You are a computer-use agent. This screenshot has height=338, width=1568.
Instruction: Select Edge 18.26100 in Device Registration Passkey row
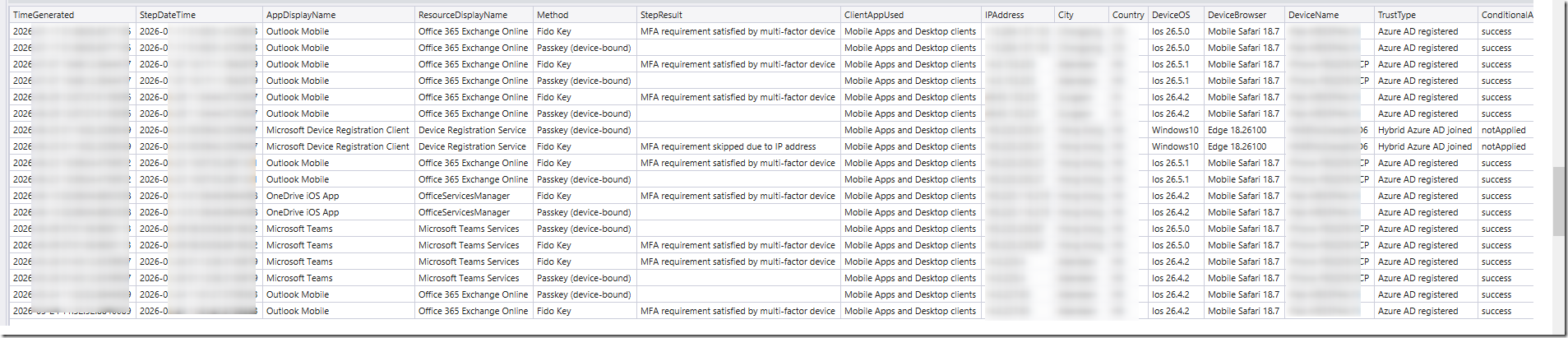click(1237, 130)
